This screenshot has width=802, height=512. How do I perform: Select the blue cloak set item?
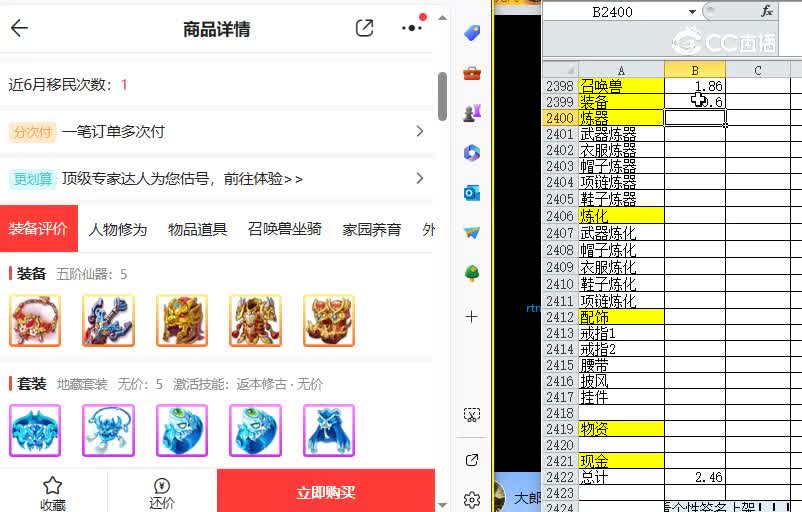(329, 430)
